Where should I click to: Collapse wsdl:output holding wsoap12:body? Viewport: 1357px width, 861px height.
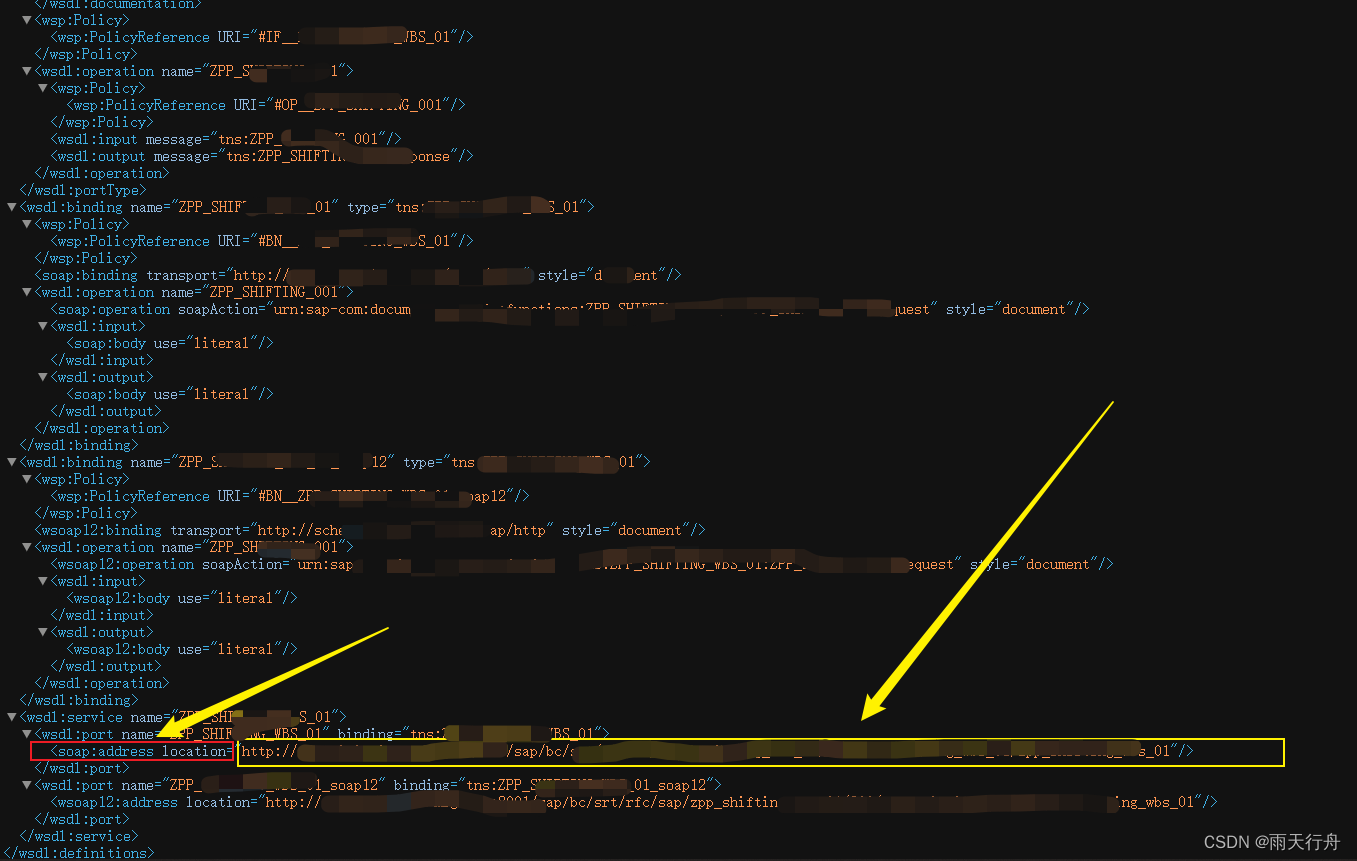44,632
